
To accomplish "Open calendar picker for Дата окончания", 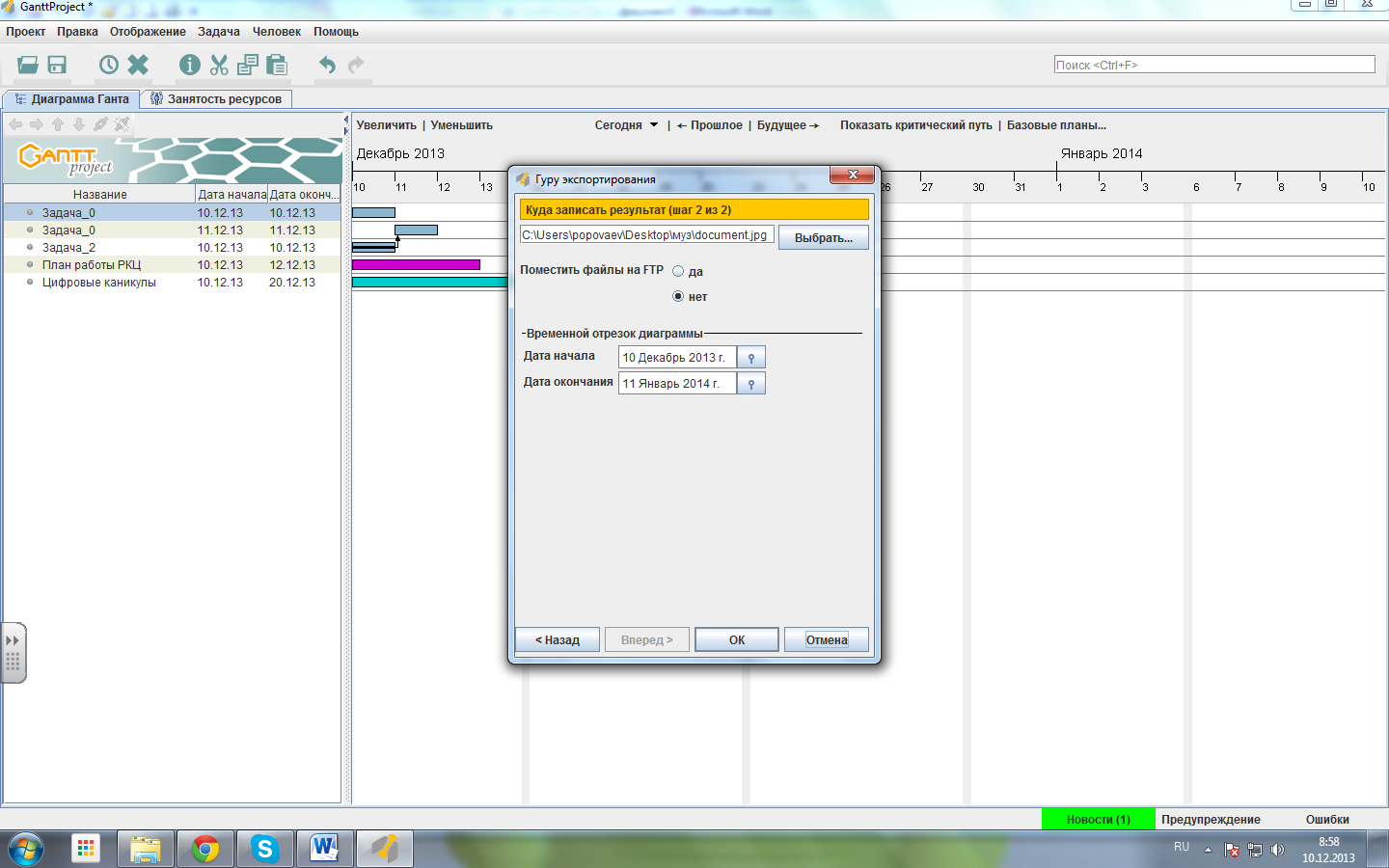I will pyautogui.click(x=751, y=384).
